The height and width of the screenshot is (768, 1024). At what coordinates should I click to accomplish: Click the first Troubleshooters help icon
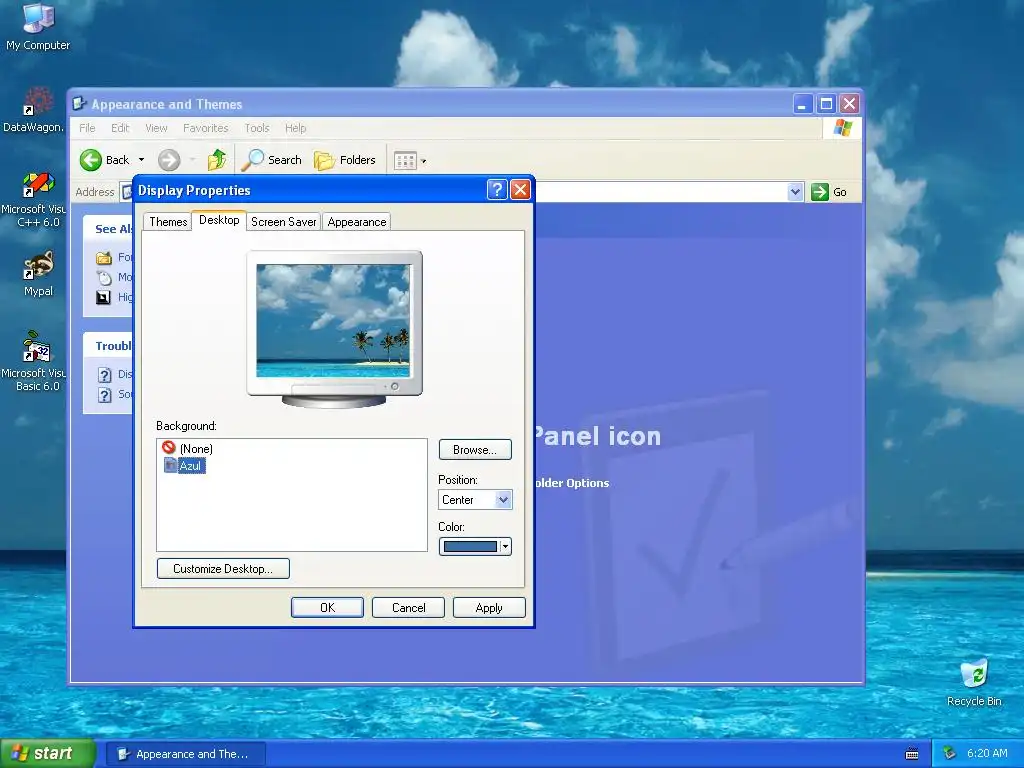pyautogui.click(x=104, y=375)
